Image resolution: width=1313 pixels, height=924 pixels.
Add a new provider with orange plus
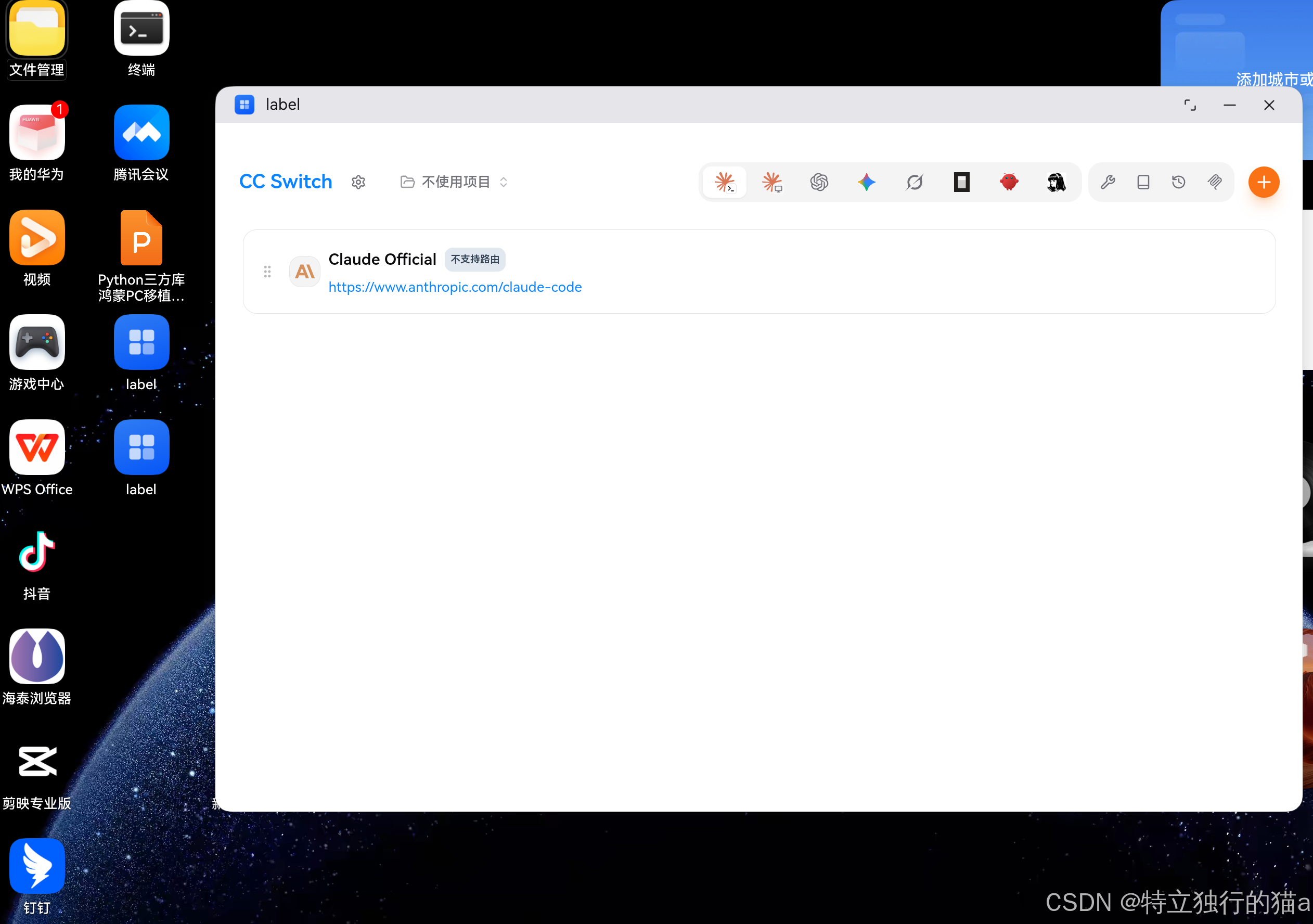pos(1264,183)
